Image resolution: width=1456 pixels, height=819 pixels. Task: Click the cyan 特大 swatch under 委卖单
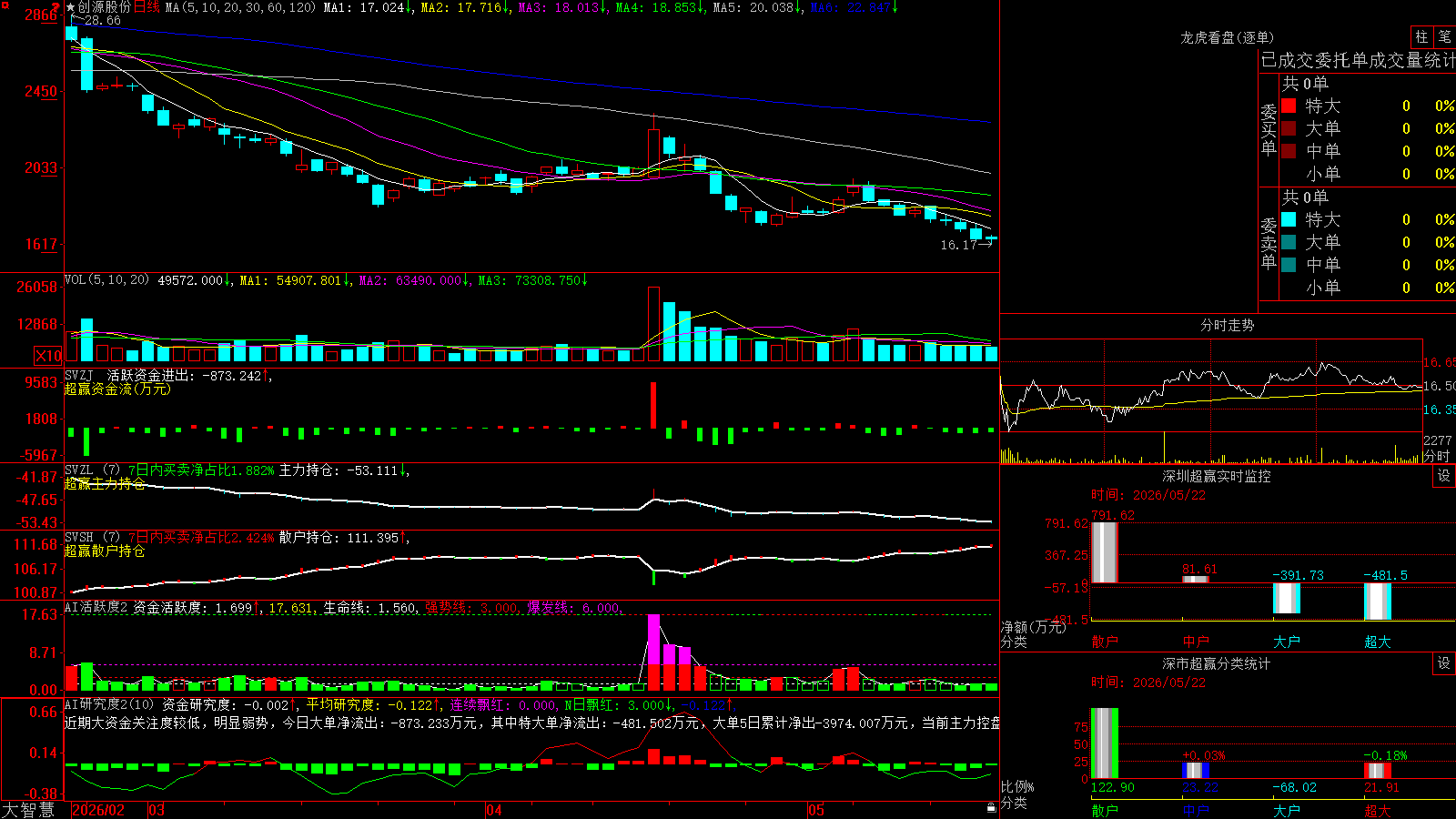tap(1289, 219)
